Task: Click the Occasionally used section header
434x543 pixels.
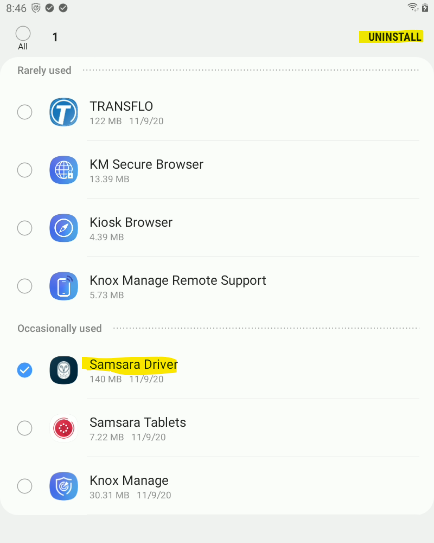Action: point(60,328)
